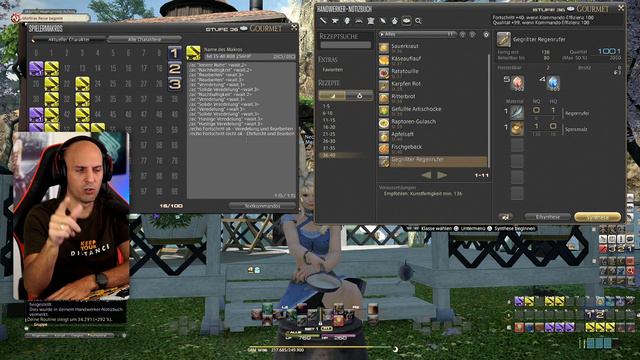Select the alchemist flask class icon
The image size is (640, 360).
(394, 20)
